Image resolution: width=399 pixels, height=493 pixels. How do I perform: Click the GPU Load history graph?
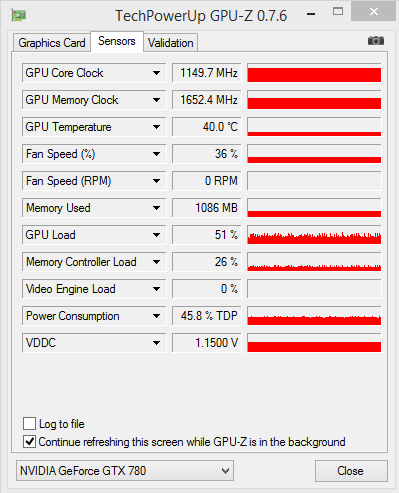[x=314, y=235]
